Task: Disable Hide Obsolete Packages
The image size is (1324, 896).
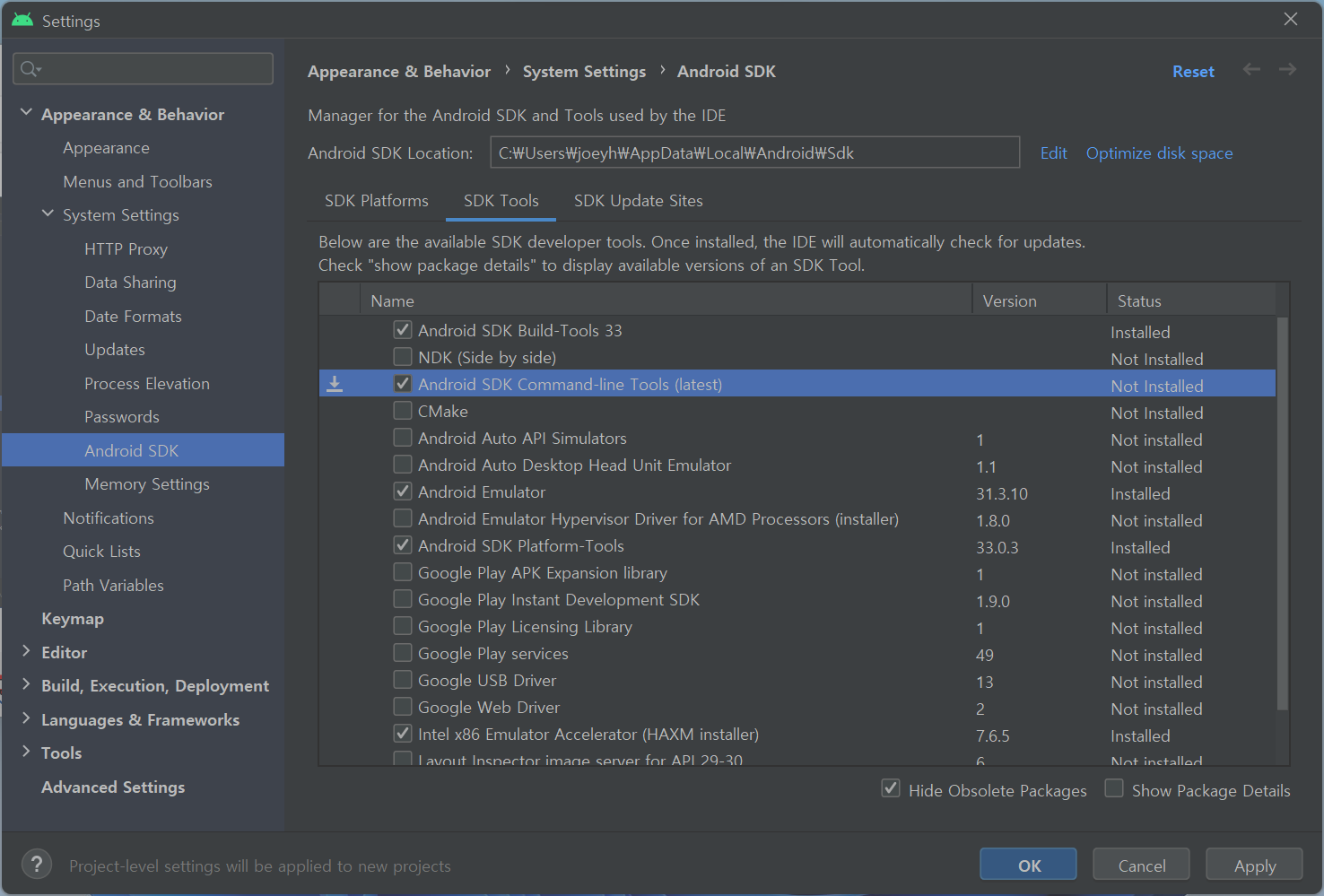Action: click(891, 788)
